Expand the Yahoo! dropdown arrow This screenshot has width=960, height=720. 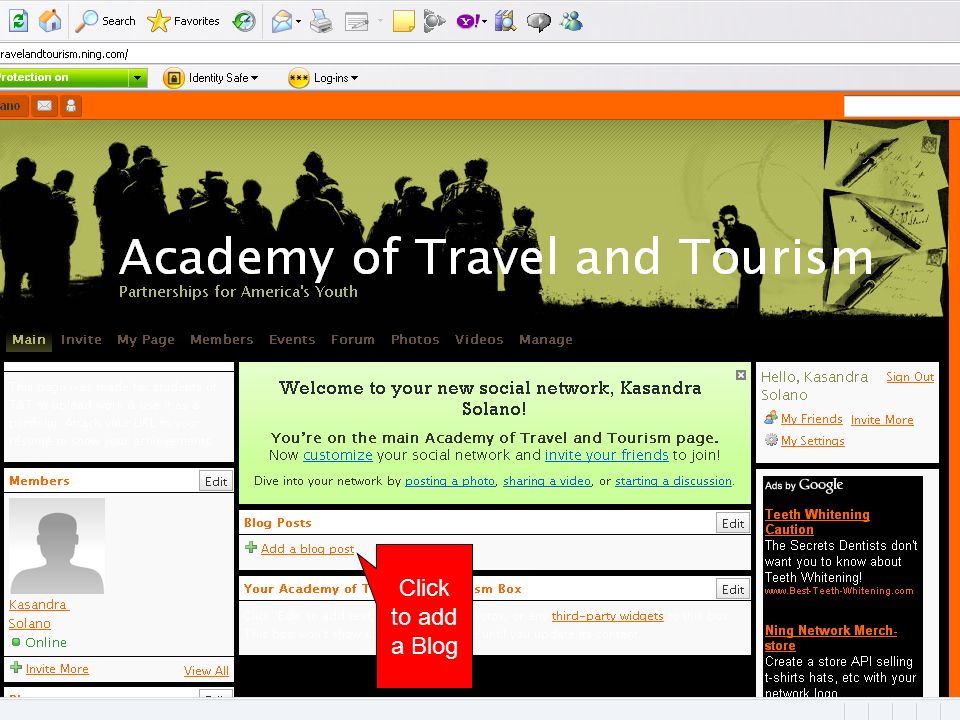[x=484, y=22]
